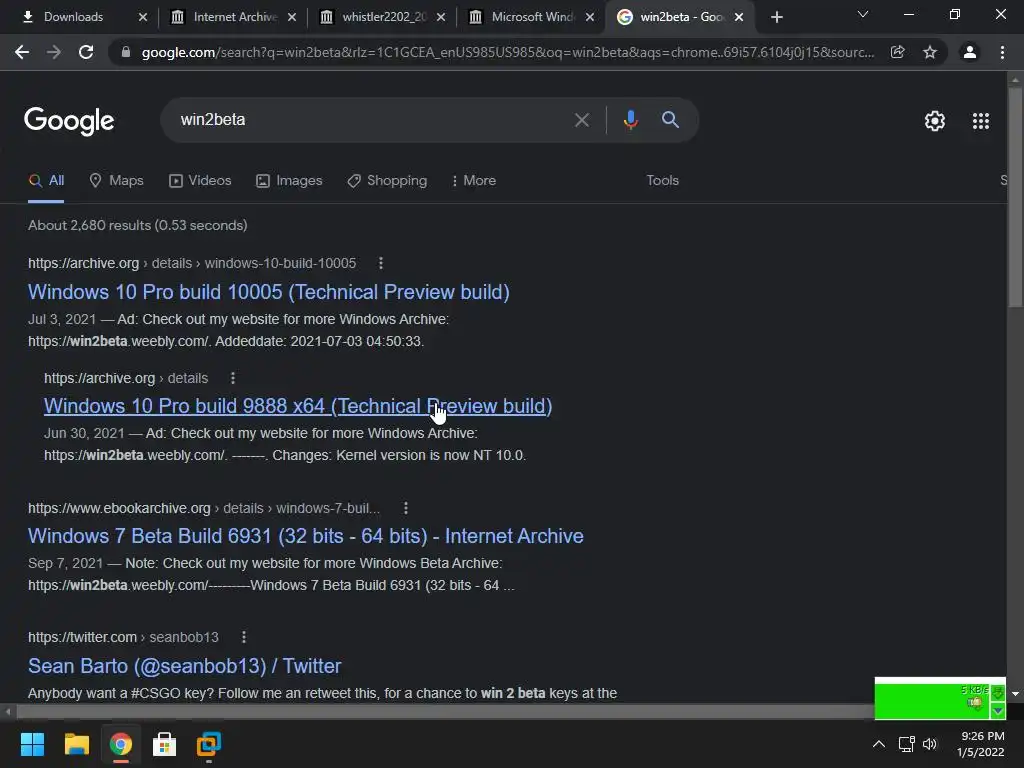The image size is (1024, 768).
Task: Open the volume tray icon
Action: point(930,744)
